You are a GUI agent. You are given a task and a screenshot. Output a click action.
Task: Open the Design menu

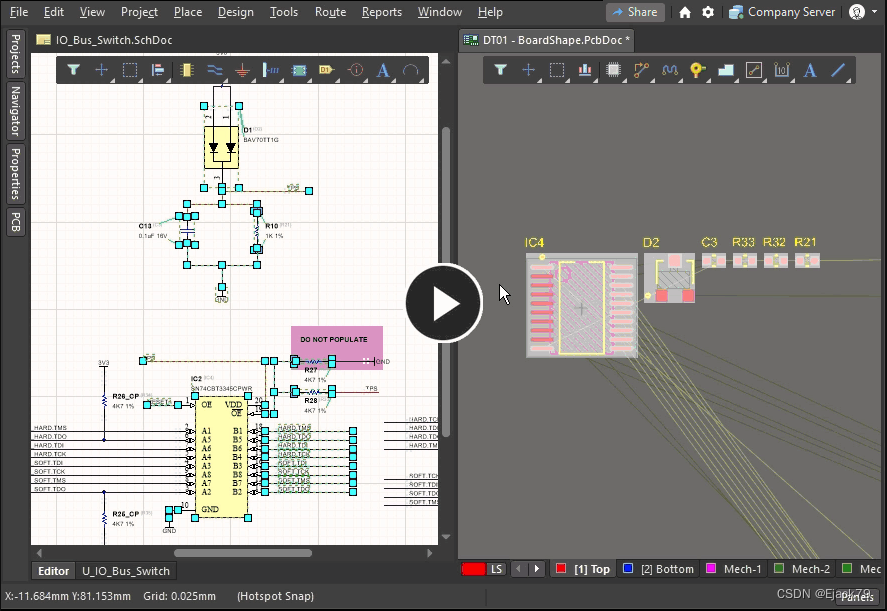(235, 12)
